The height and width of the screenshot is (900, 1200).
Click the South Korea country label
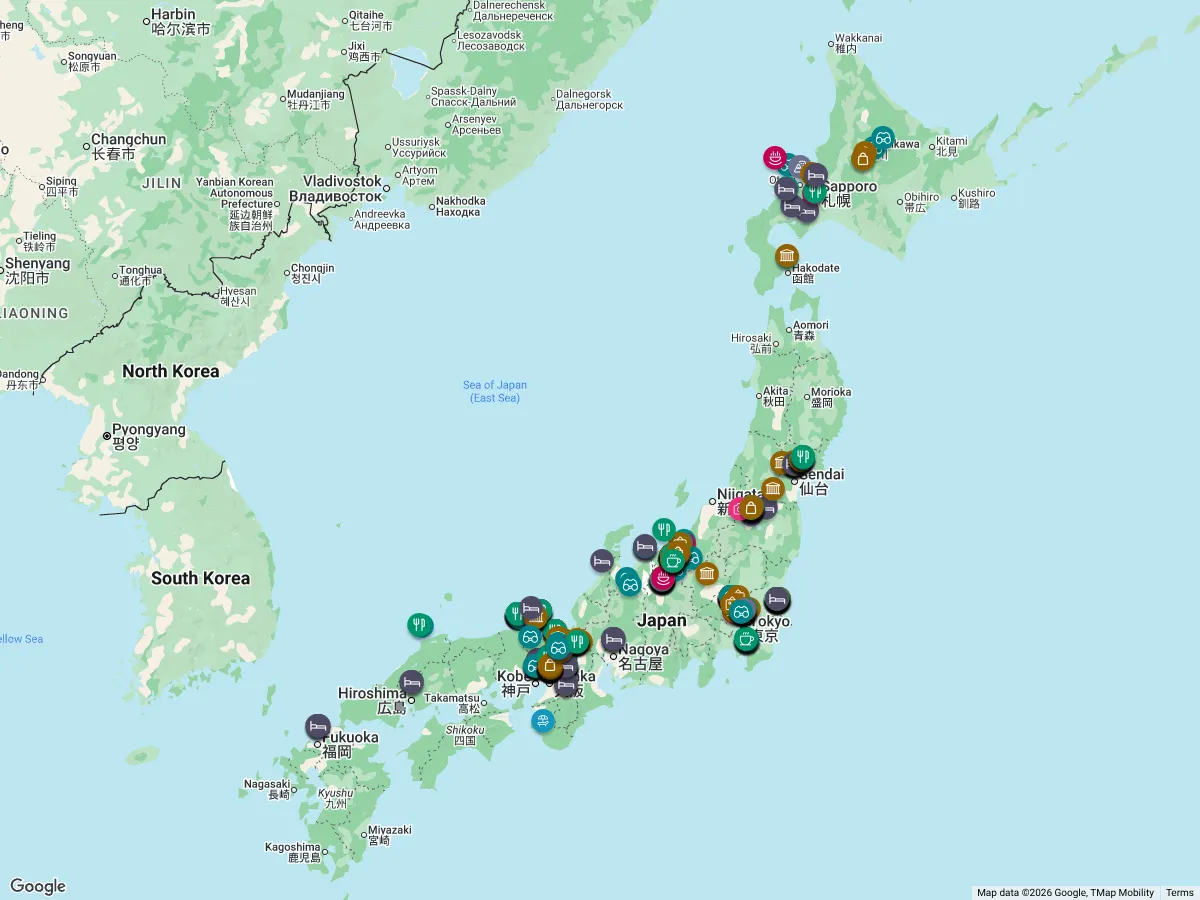coord(200,578)
